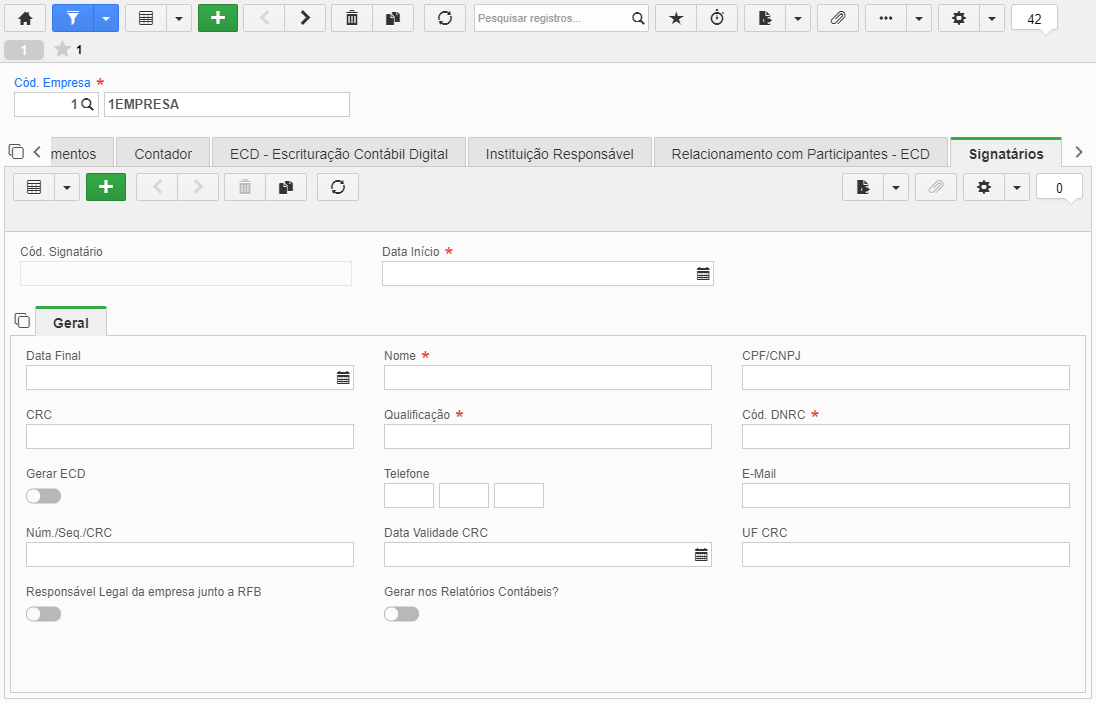Click the Cód. Empresa lookup magnifier
The height and width of the screenshot is (703, 1096).
87,104
